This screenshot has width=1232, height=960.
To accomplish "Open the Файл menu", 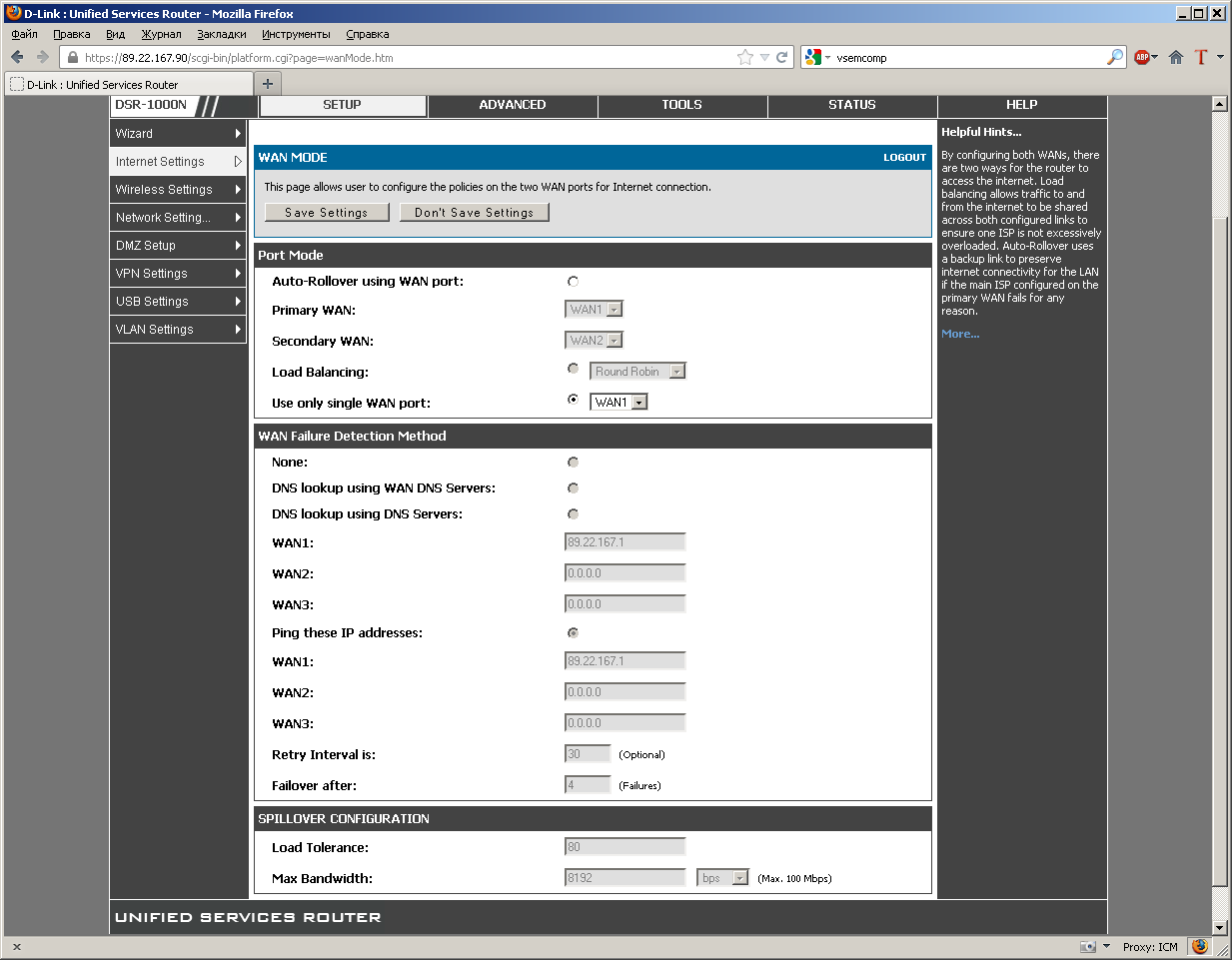I will pyautogui.click(x=24, y=34).
